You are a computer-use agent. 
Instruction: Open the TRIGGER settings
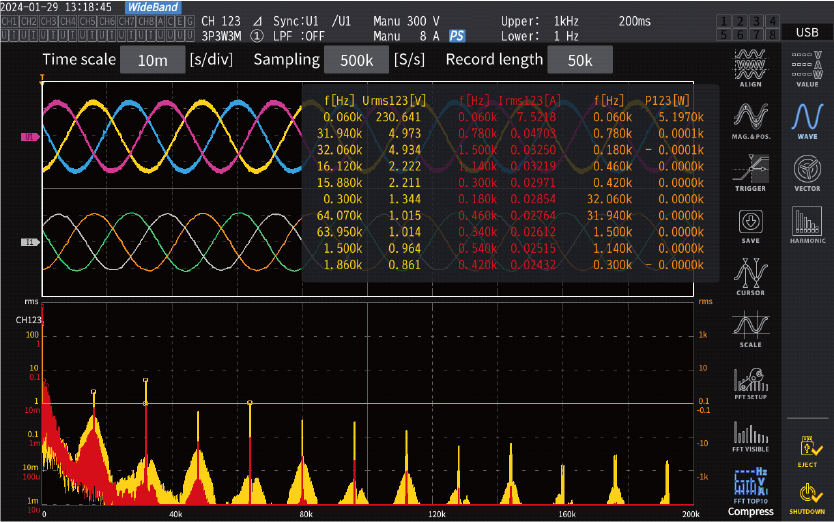point(750,172)
